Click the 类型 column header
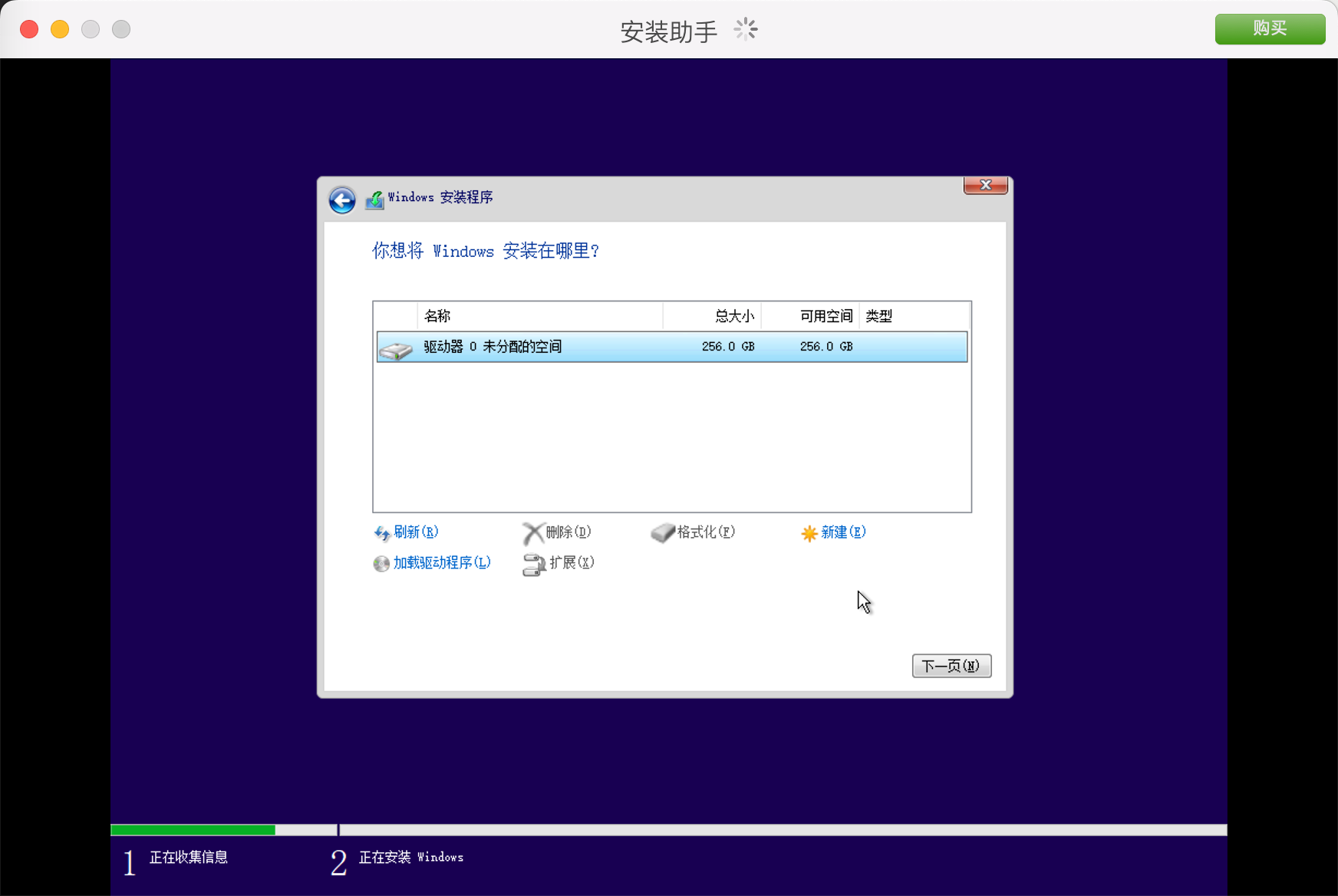Screen dimensions: 1338x896 tap(879, 316)
